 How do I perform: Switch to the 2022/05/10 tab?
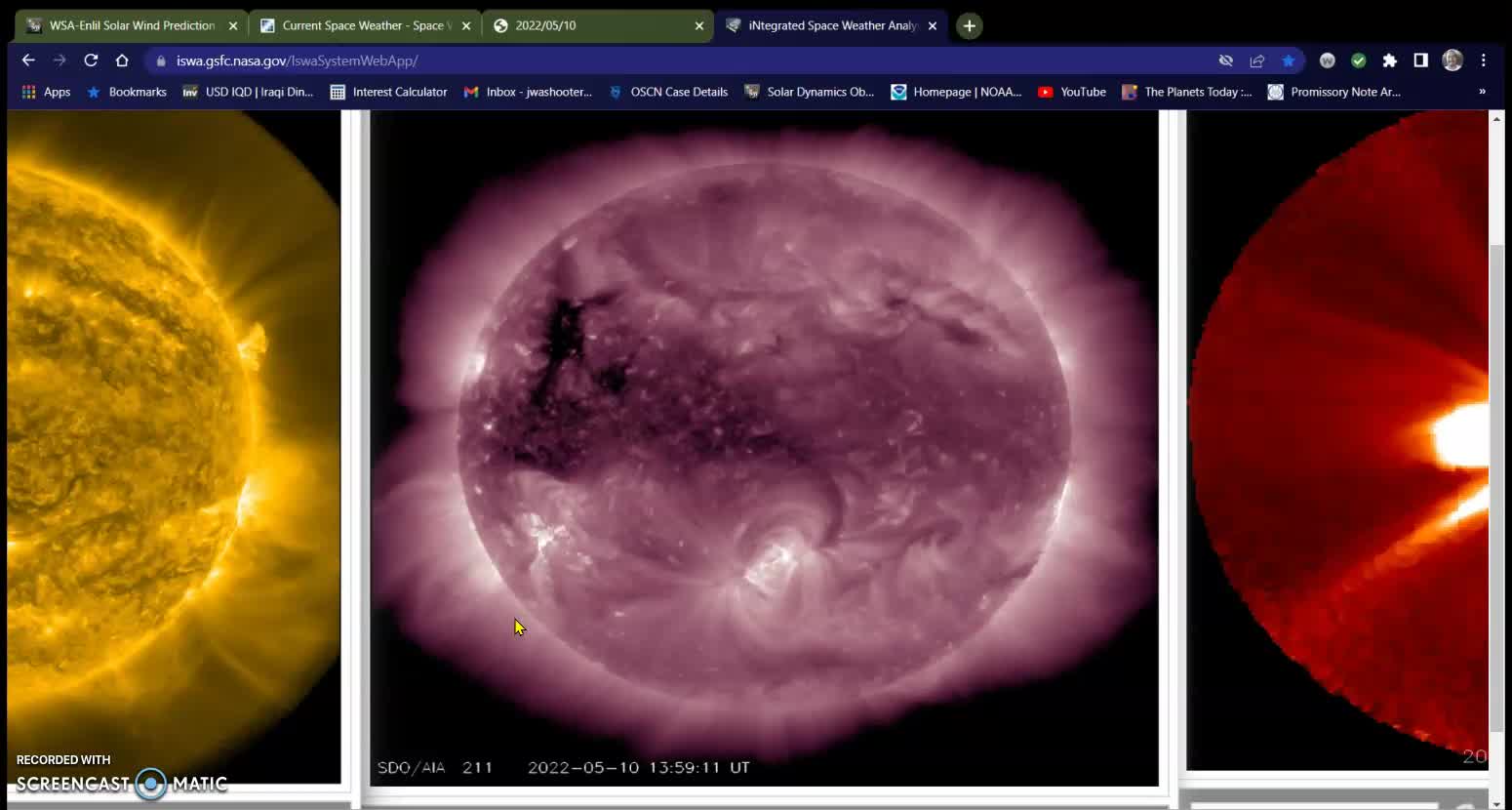(x=597, y=25)
